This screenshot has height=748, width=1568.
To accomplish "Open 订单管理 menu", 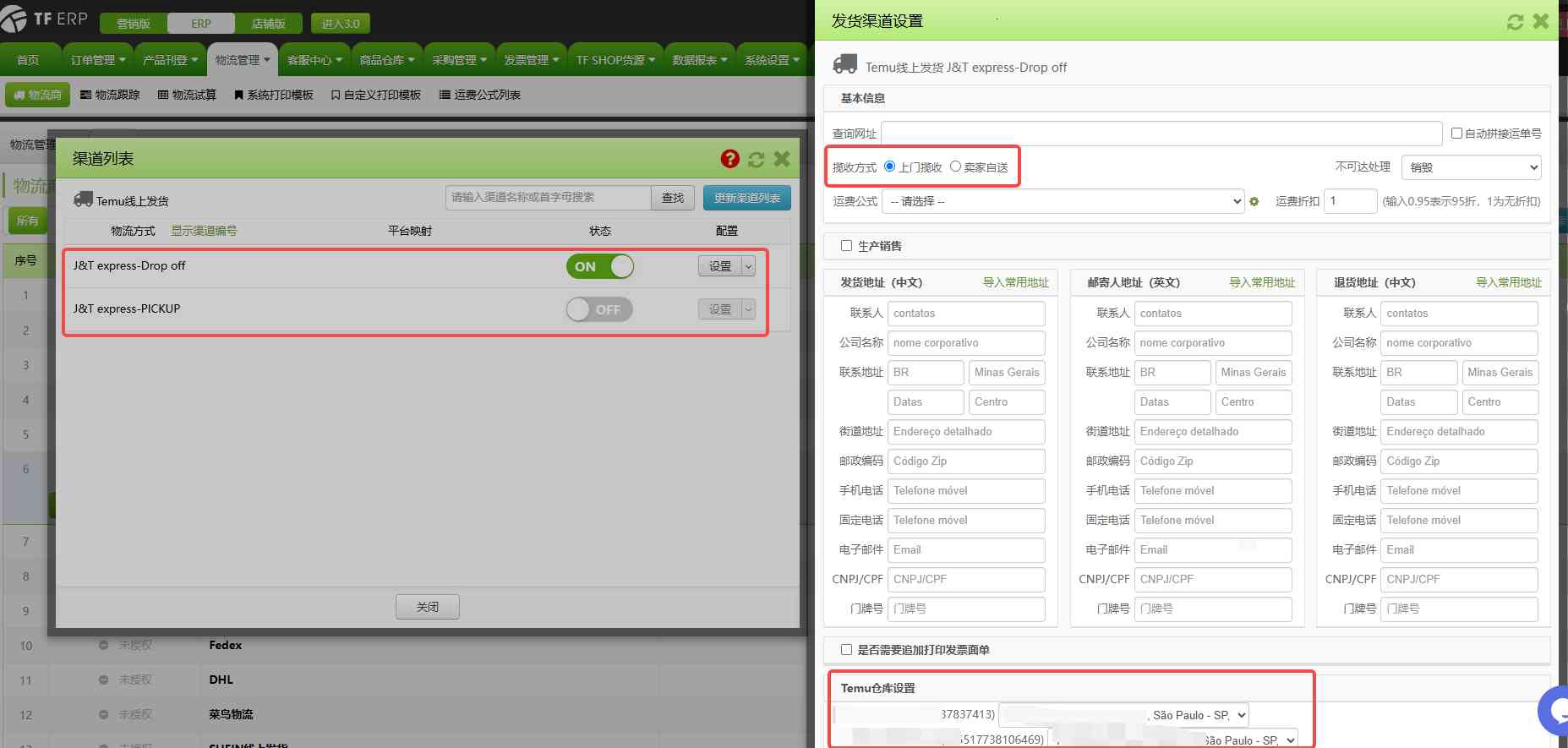I will (97, 60).
